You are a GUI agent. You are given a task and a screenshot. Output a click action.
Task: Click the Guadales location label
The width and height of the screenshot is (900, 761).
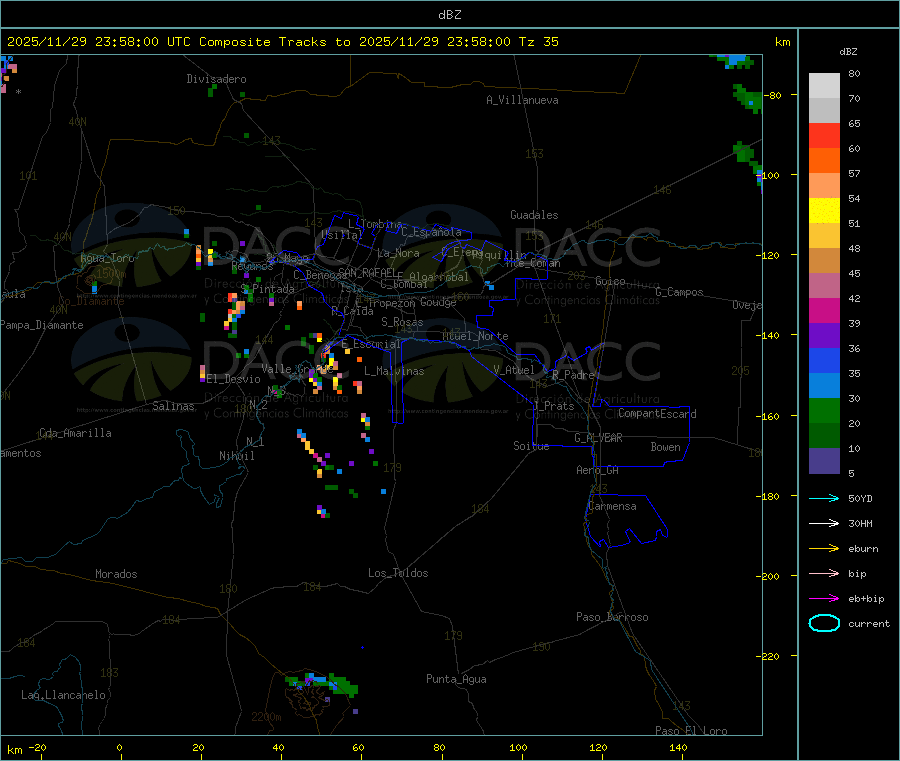tap(534, 215)
